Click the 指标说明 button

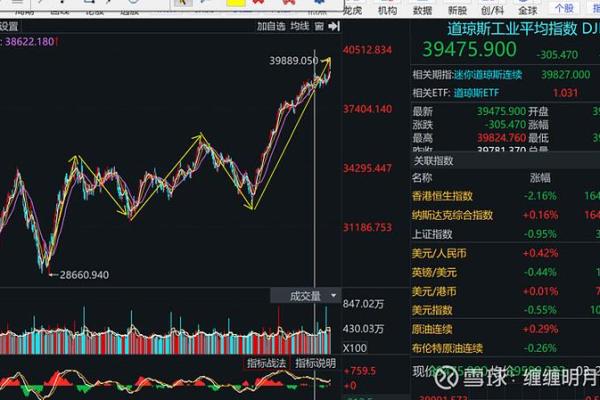315,363
